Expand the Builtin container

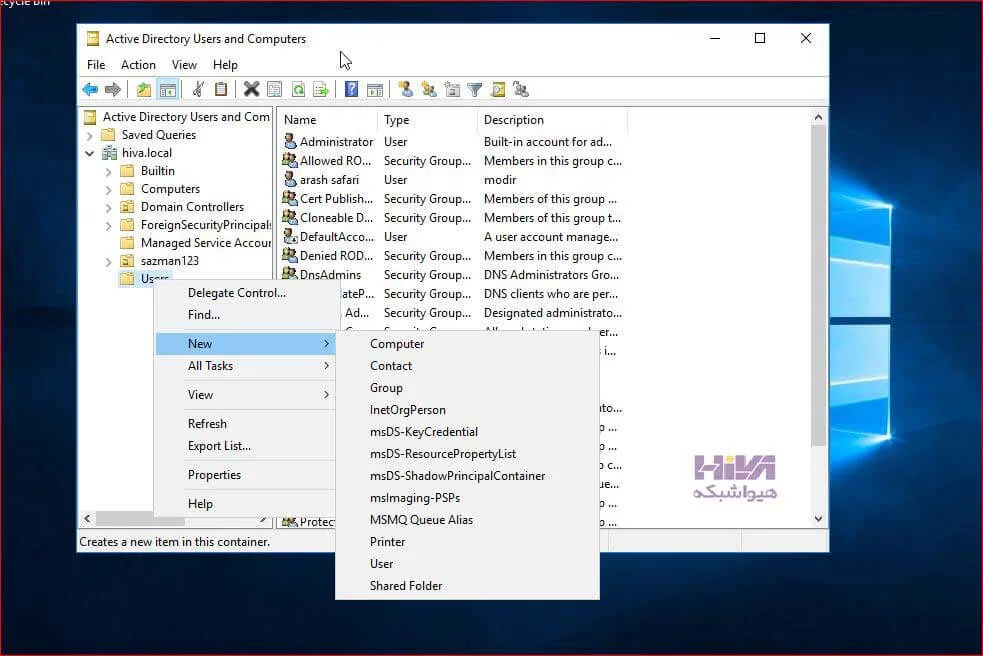tap(108, 171)
